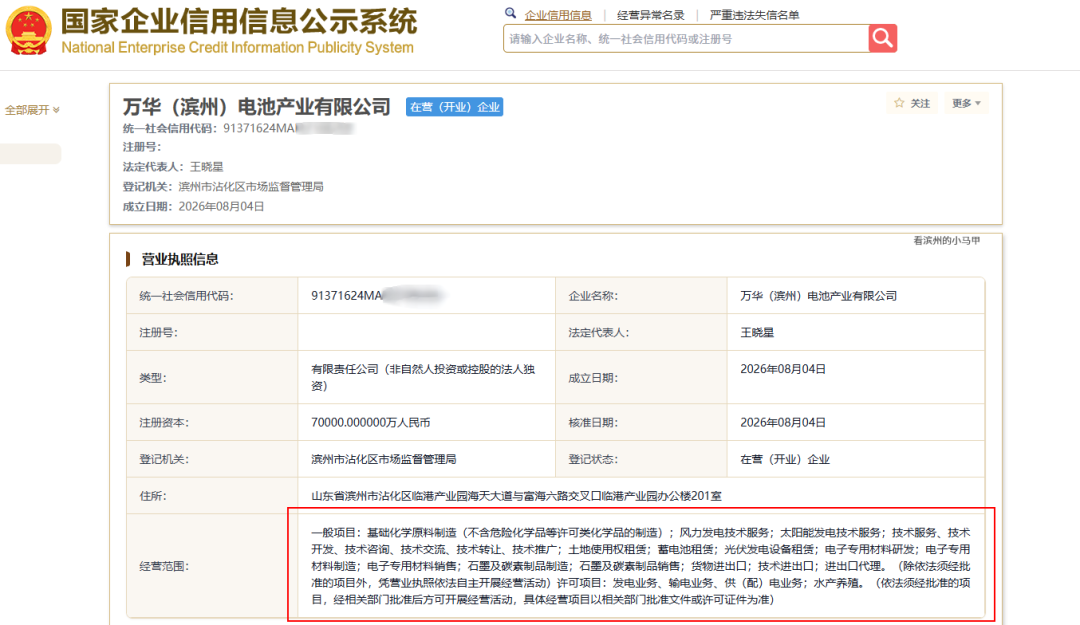The image size is (1080, 625).
Task: Click the star icon next to 关注
Action: [899, 103]
